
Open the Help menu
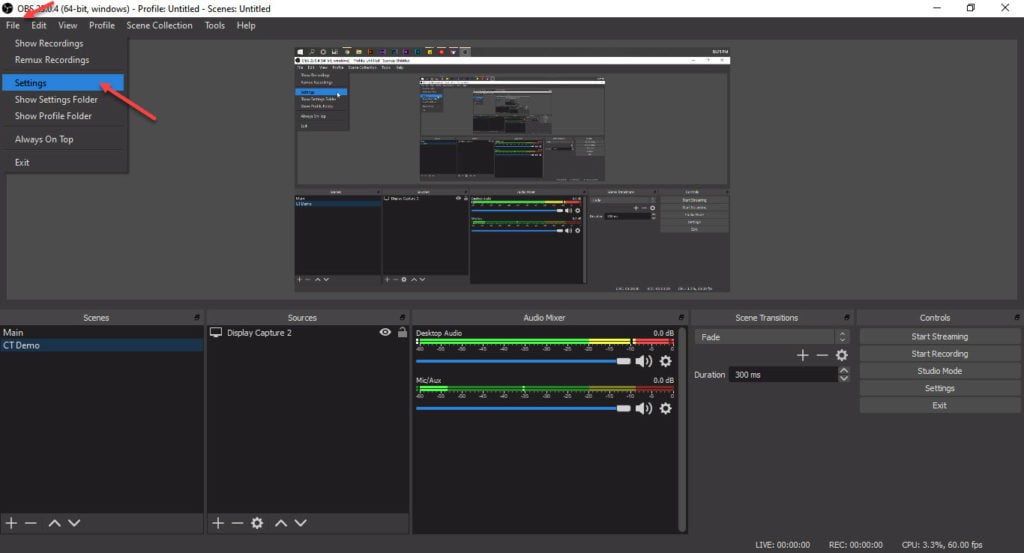coord(246,25)
